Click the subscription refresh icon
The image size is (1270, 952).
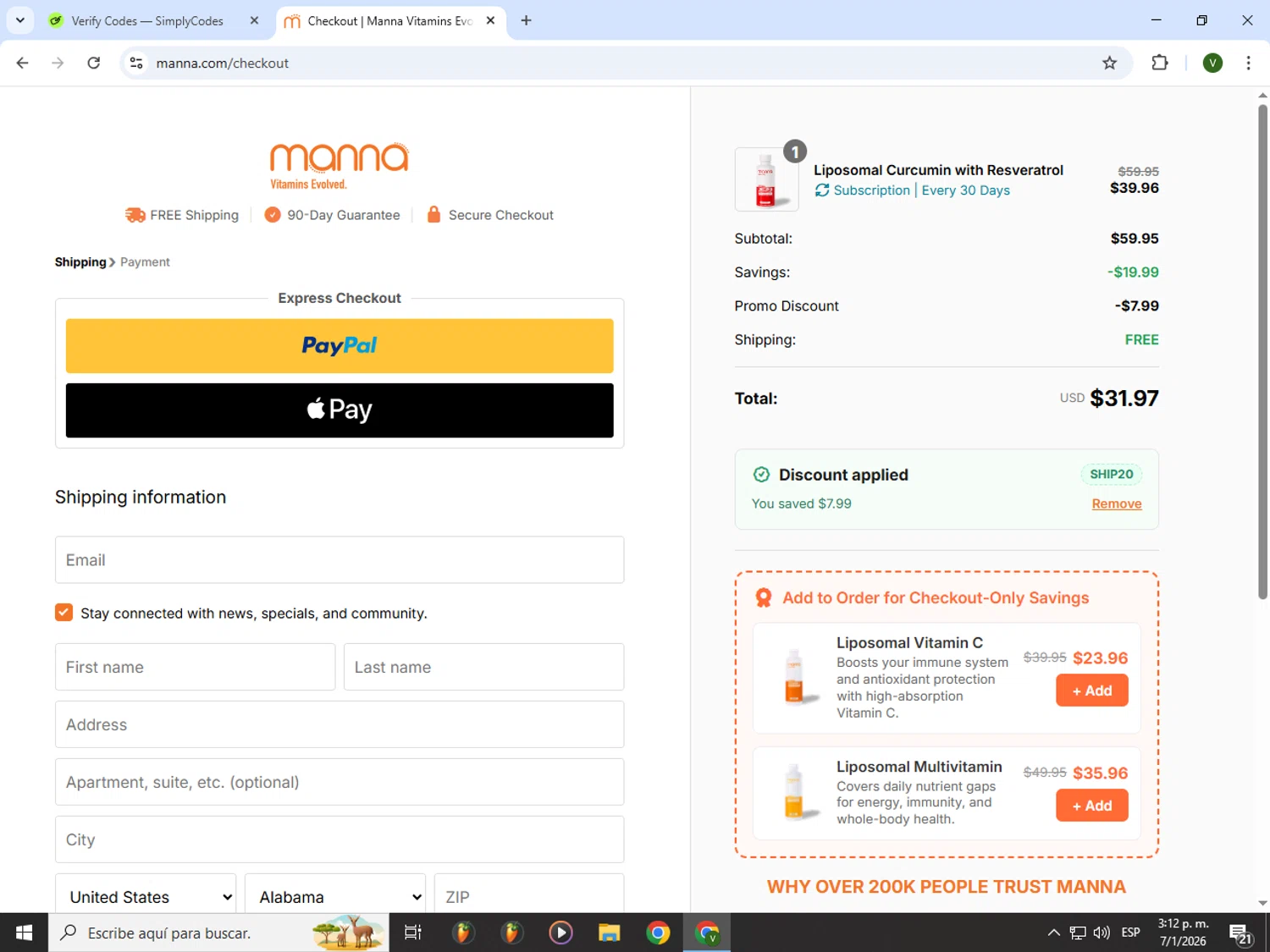pos(822,190)
